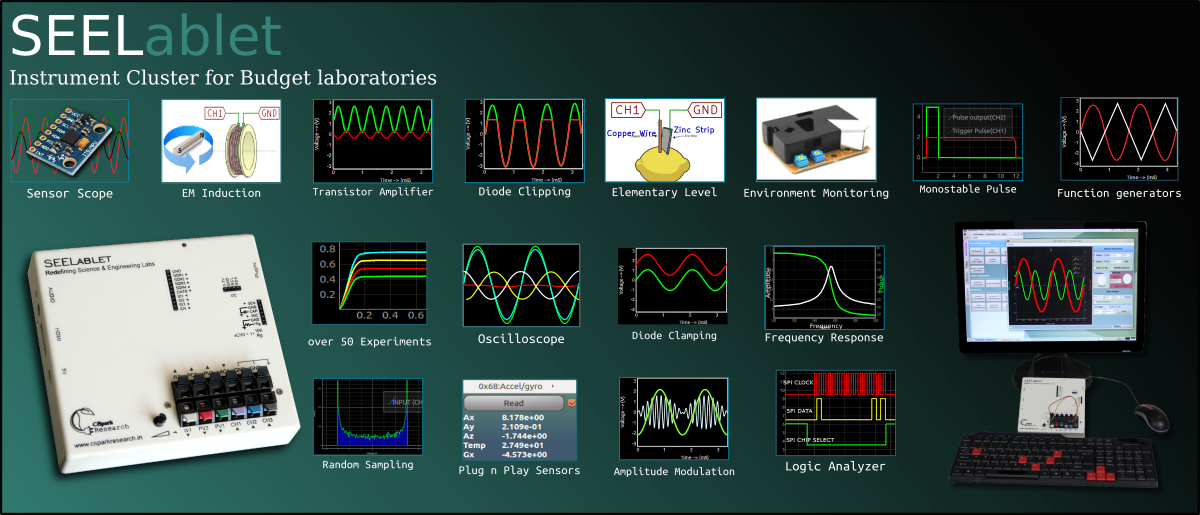The width and height of the screenshot is (1200, 515).
Task: Click 'Pulse output(CH2)' legend in Monostable plot
Action: click(x=978, y=117)
